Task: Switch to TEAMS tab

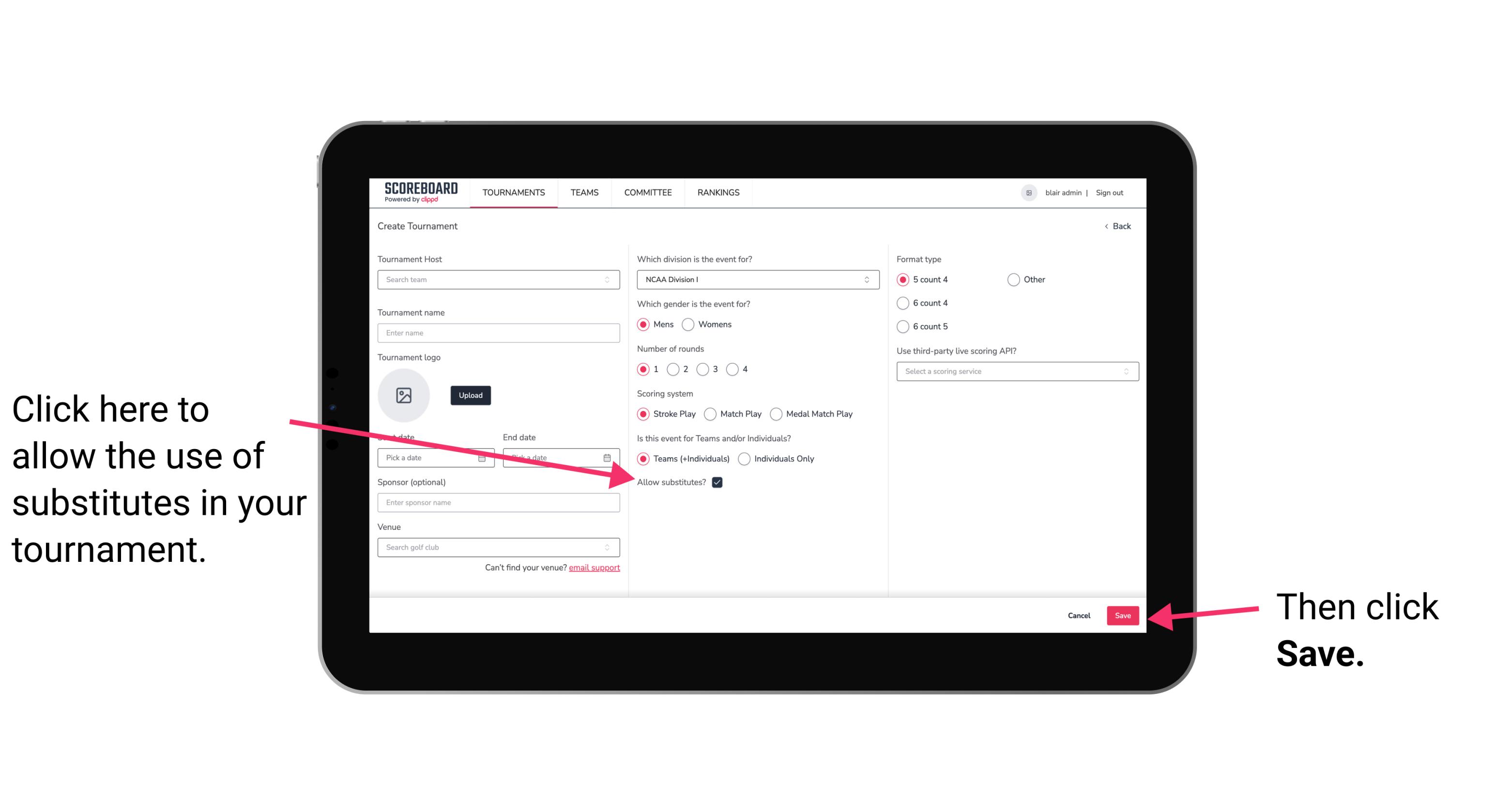Action: [x=584, y=192]
